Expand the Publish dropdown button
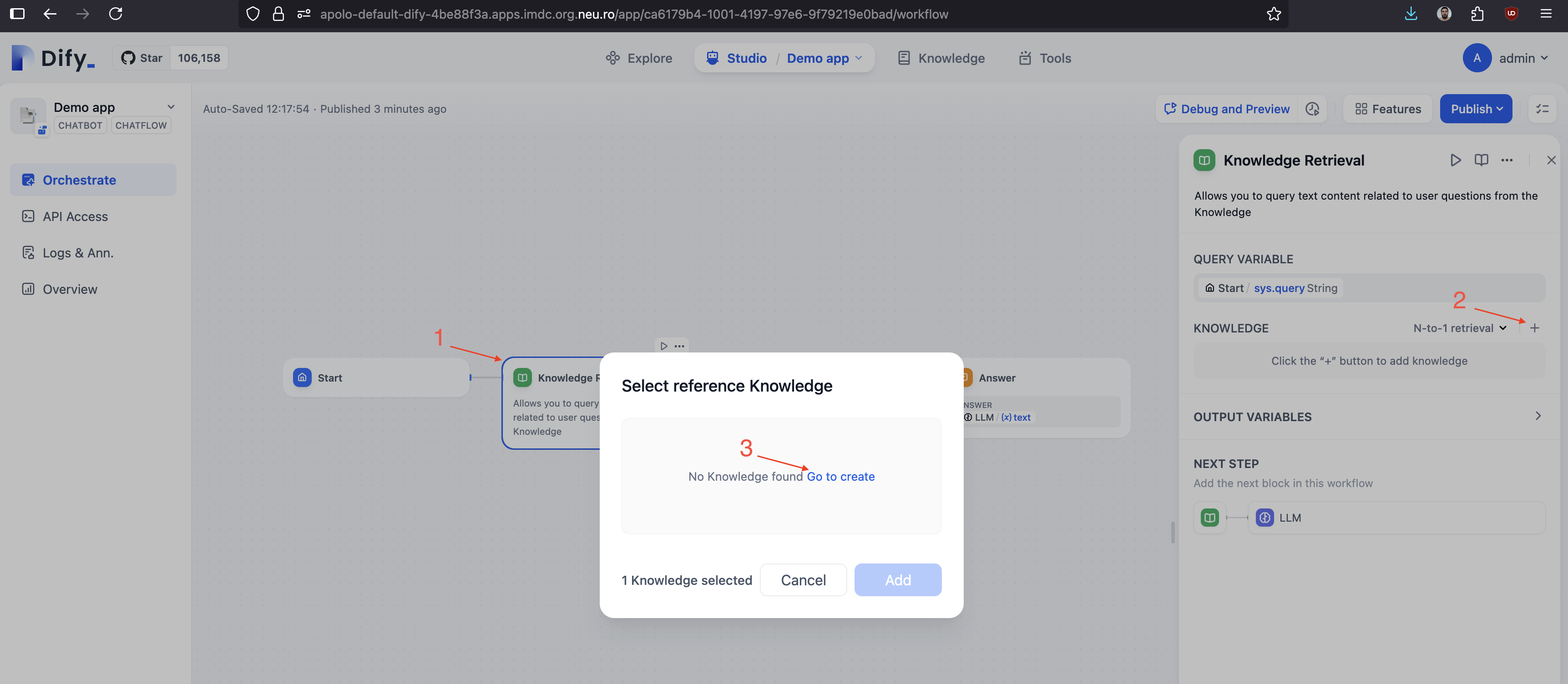The height and width of the screenshot is (684, 1568). pos(1476,109)
